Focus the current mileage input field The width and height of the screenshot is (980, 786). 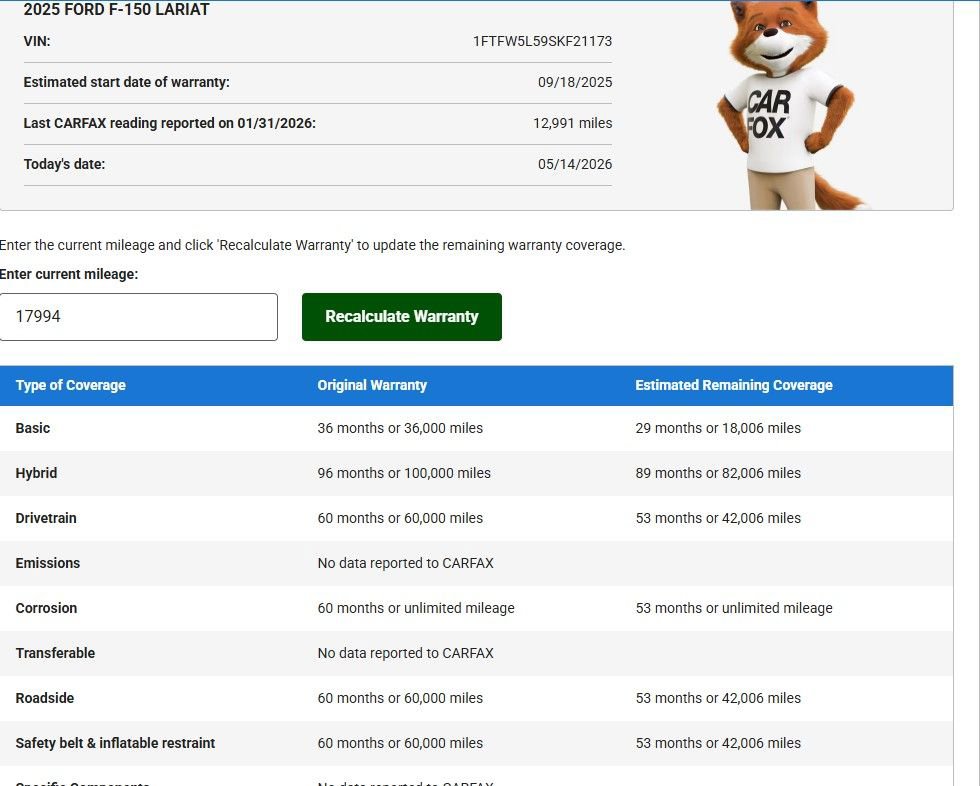[139, 317]
